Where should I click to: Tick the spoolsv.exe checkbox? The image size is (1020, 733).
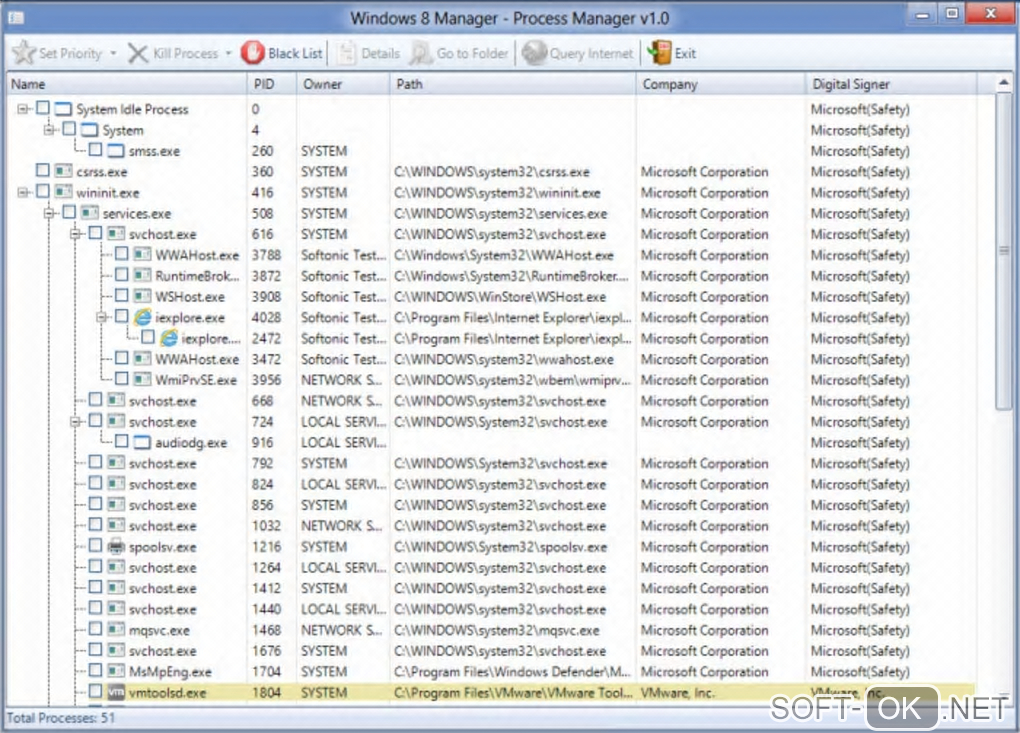[96, 545]
